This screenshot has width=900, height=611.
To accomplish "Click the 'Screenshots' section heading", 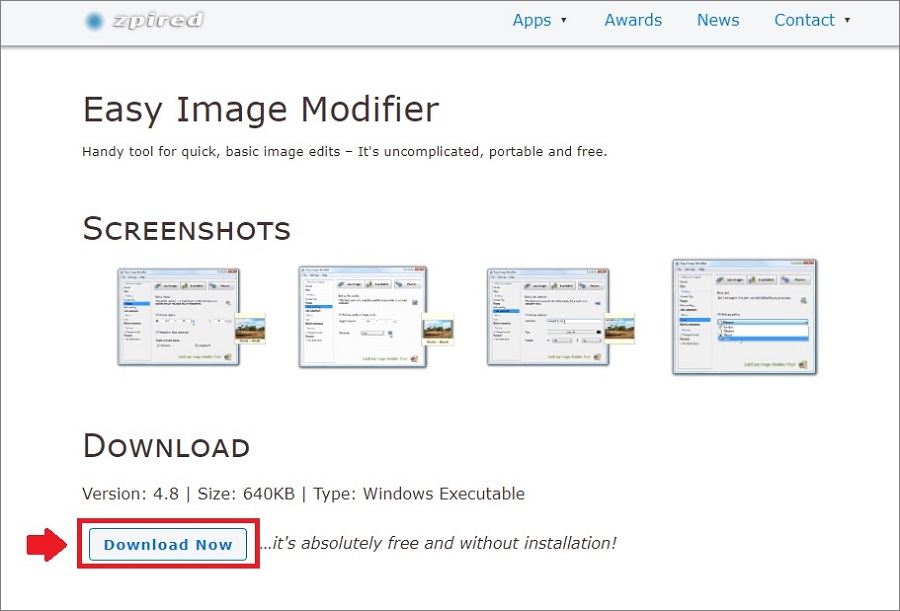I will (187, 229).
